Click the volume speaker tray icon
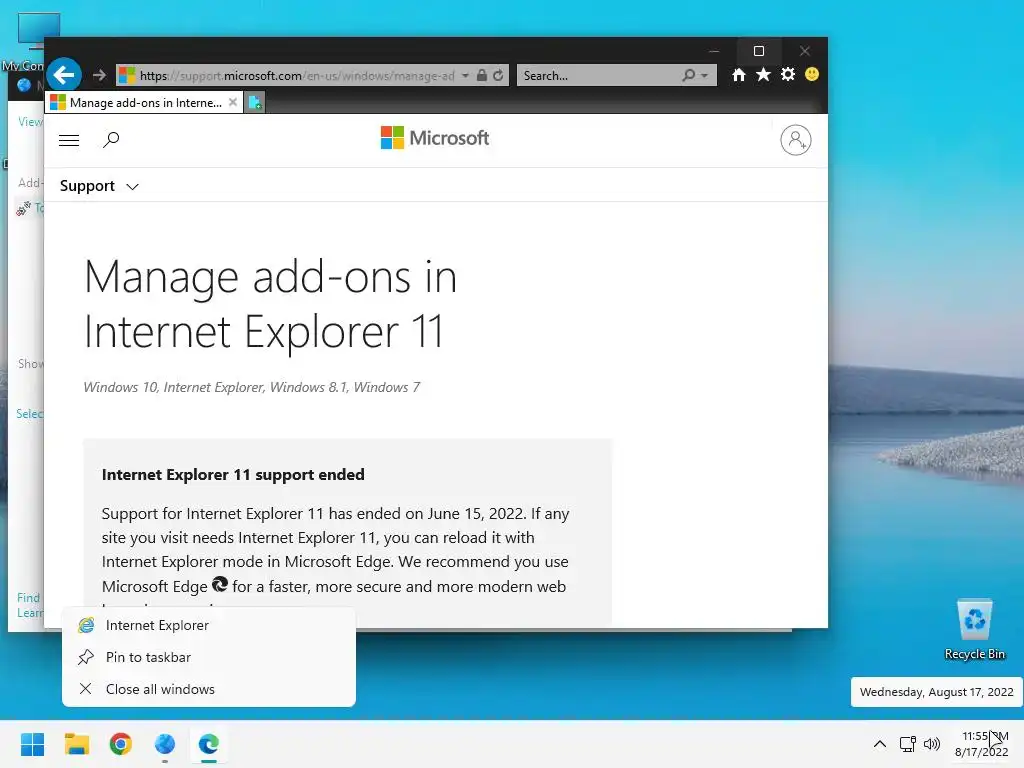 coord(932,744)
